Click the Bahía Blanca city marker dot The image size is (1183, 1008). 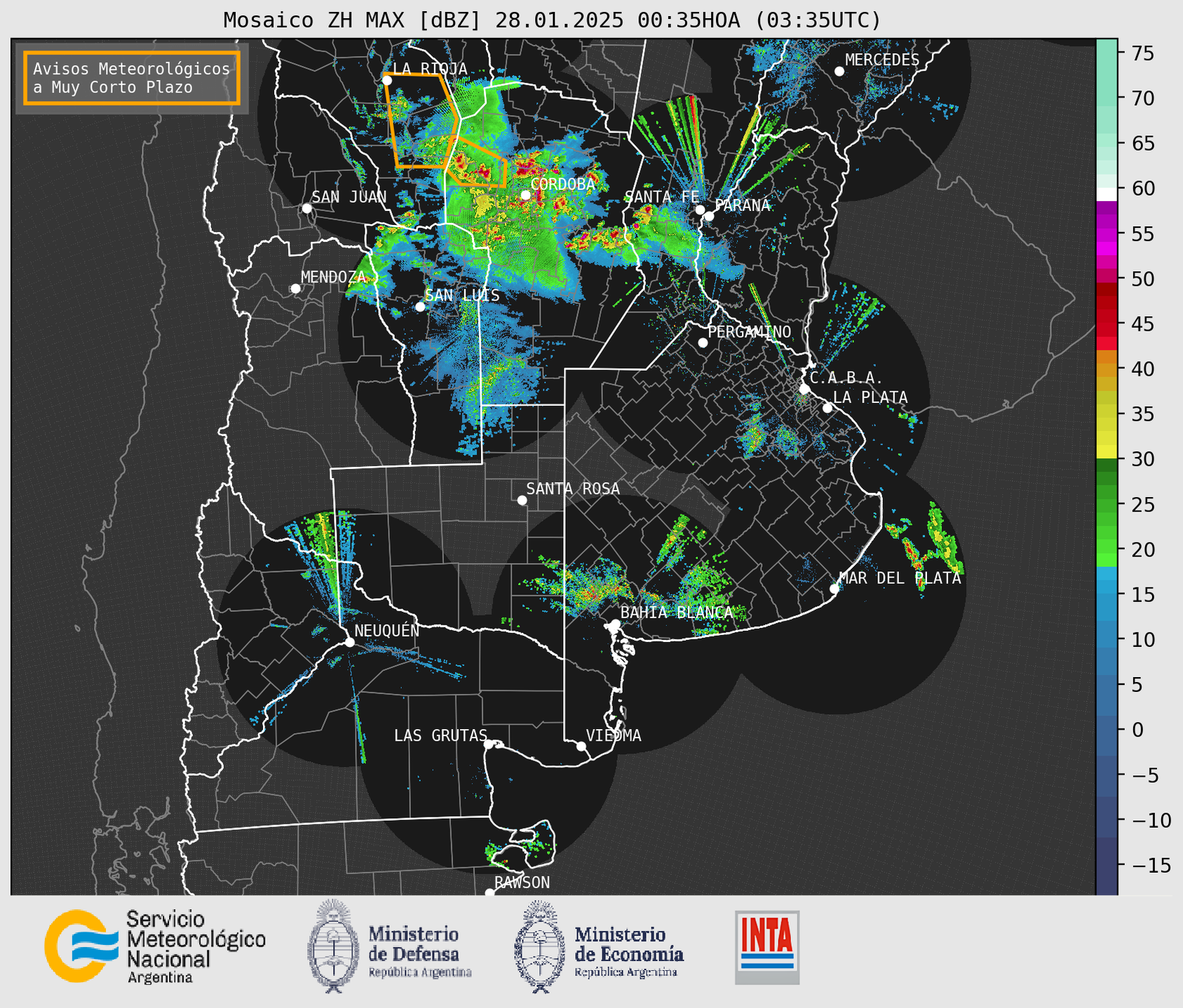point(615,624)
